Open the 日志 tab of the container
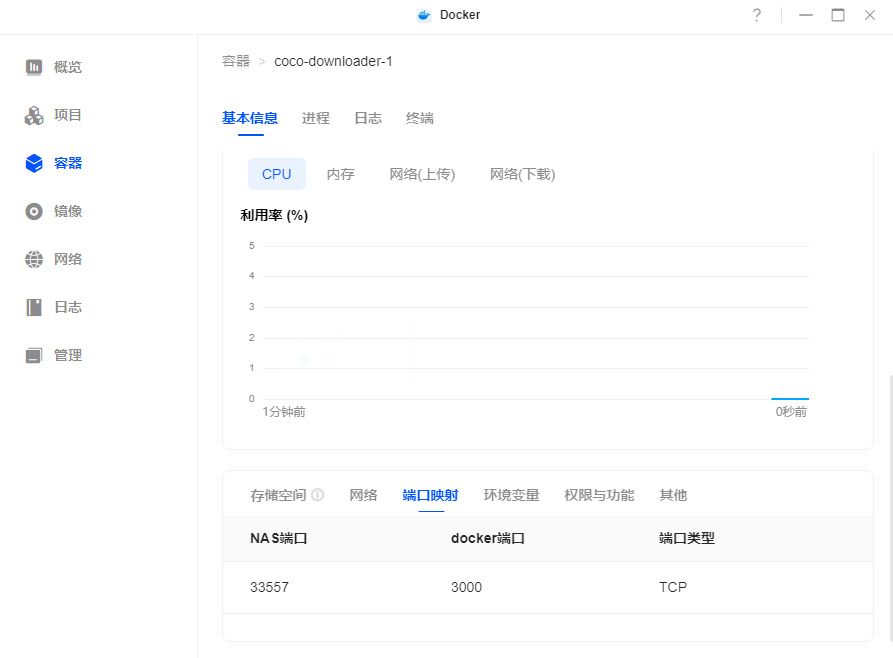The height and width of the screenshot is (658, 893). coord(368,118)
